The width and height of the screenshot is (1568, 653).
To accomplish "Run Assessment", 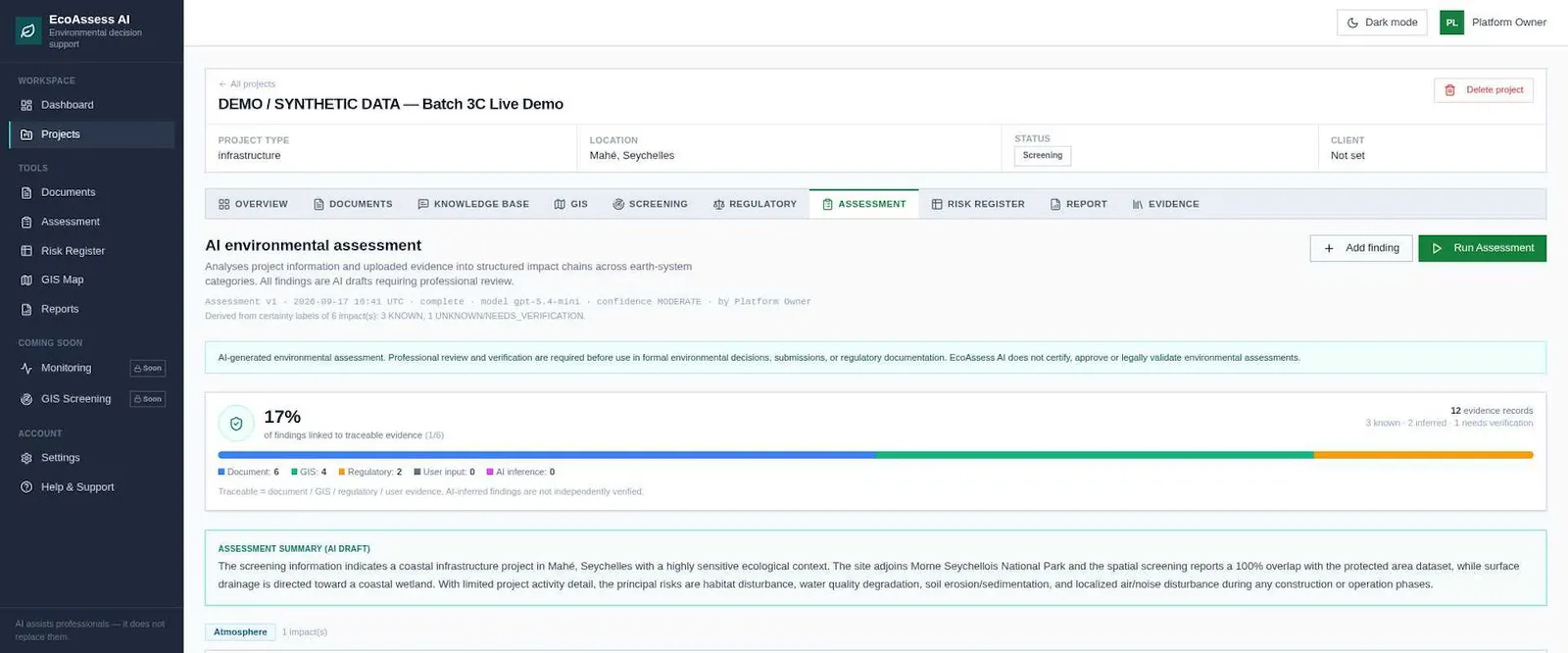I will pos(1482,248).
